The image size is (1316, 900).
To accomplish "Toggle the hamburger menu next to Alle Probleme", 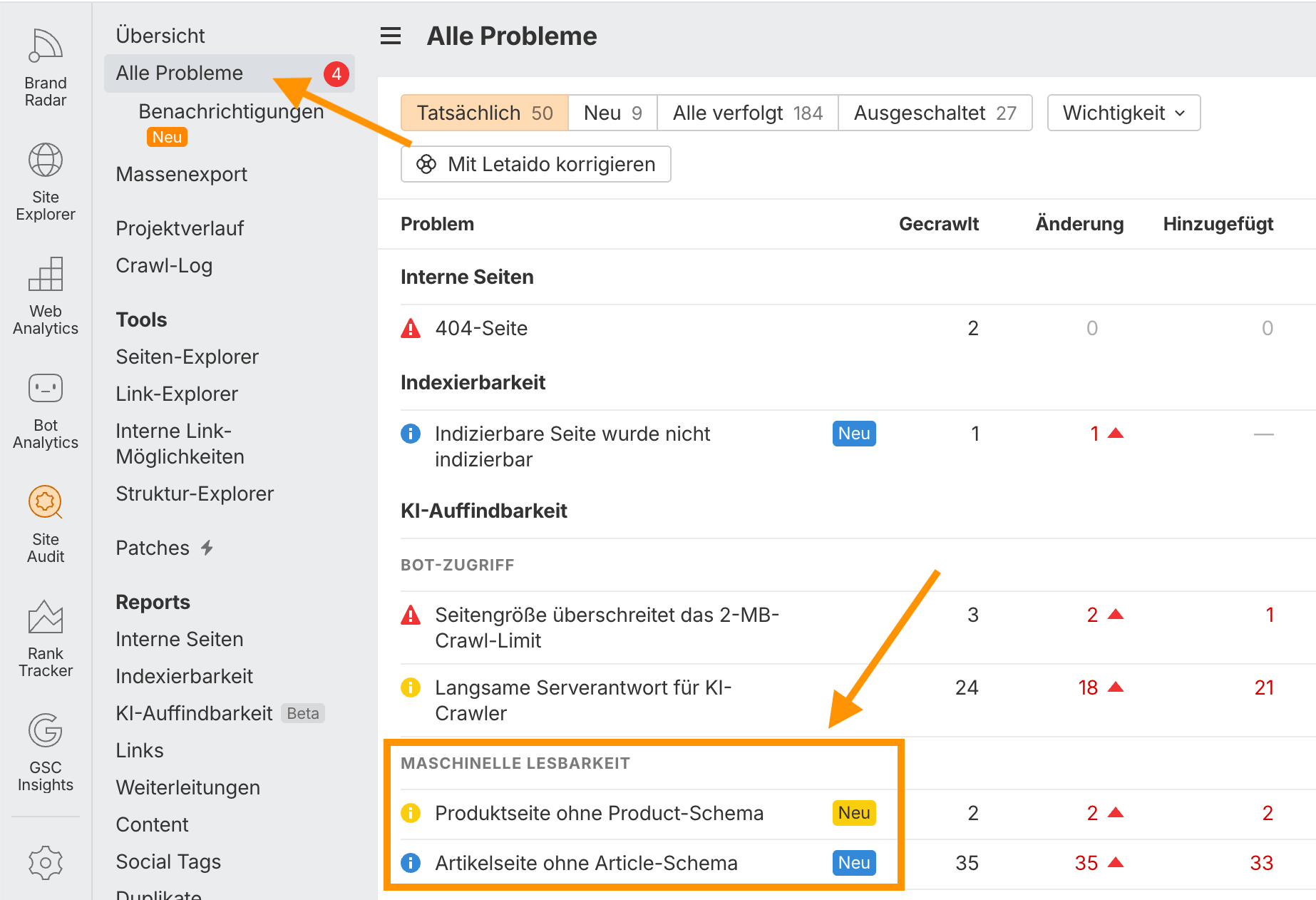I will pos(391,36).
